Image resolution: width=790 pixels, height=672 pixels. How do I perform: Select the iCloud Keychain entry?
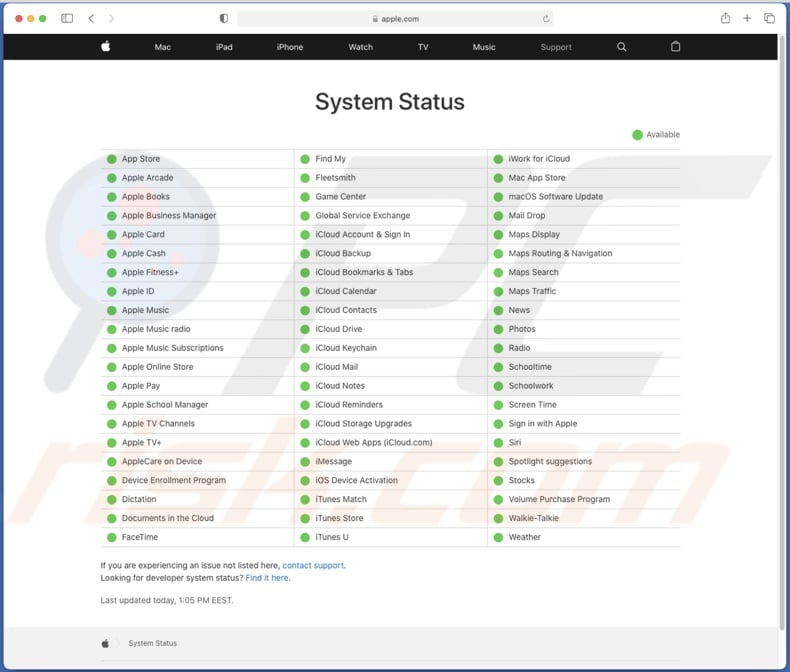click(x=346, y=348)
